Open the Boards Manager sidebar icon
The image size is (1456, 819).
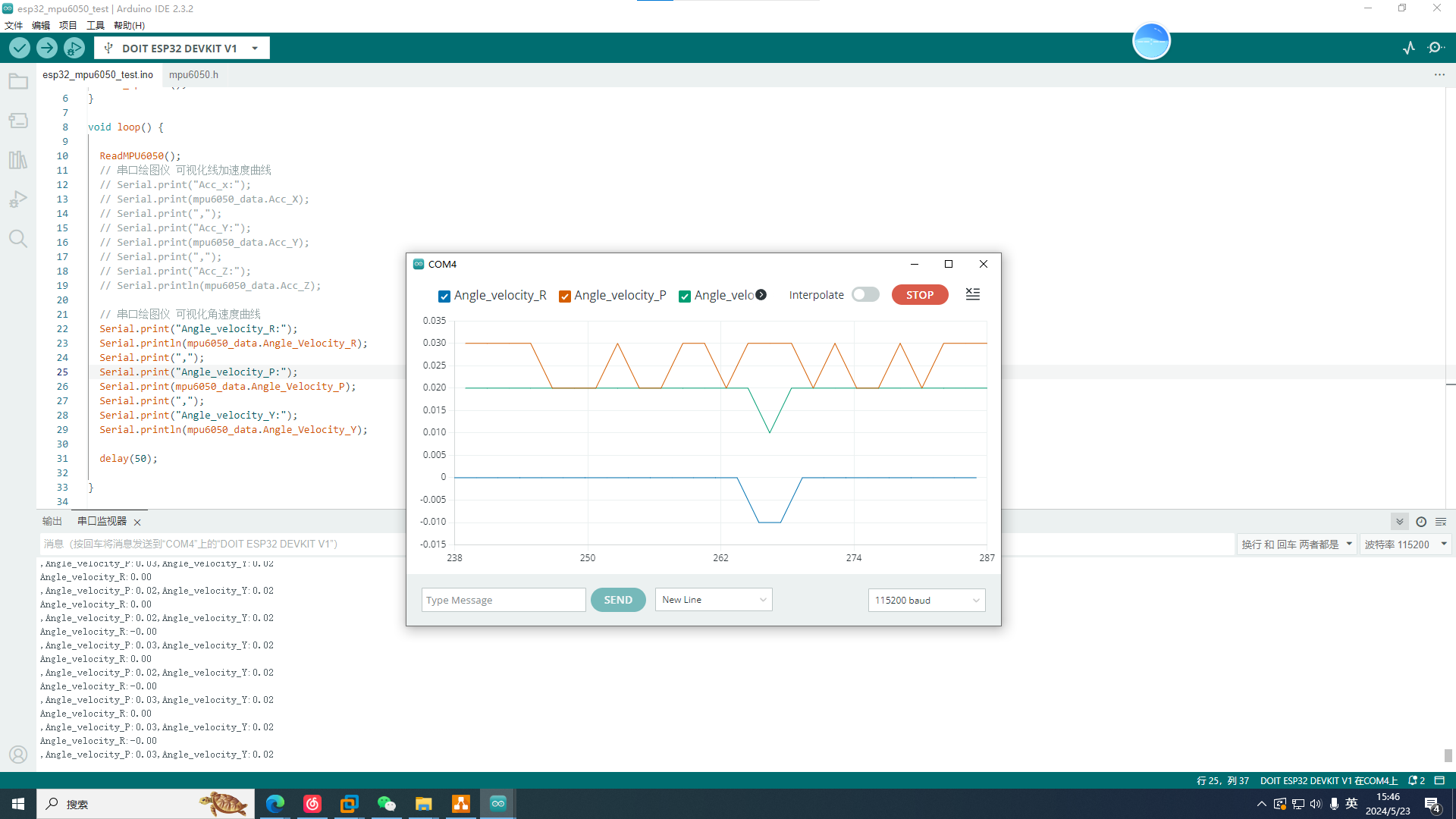click(18, 121)
